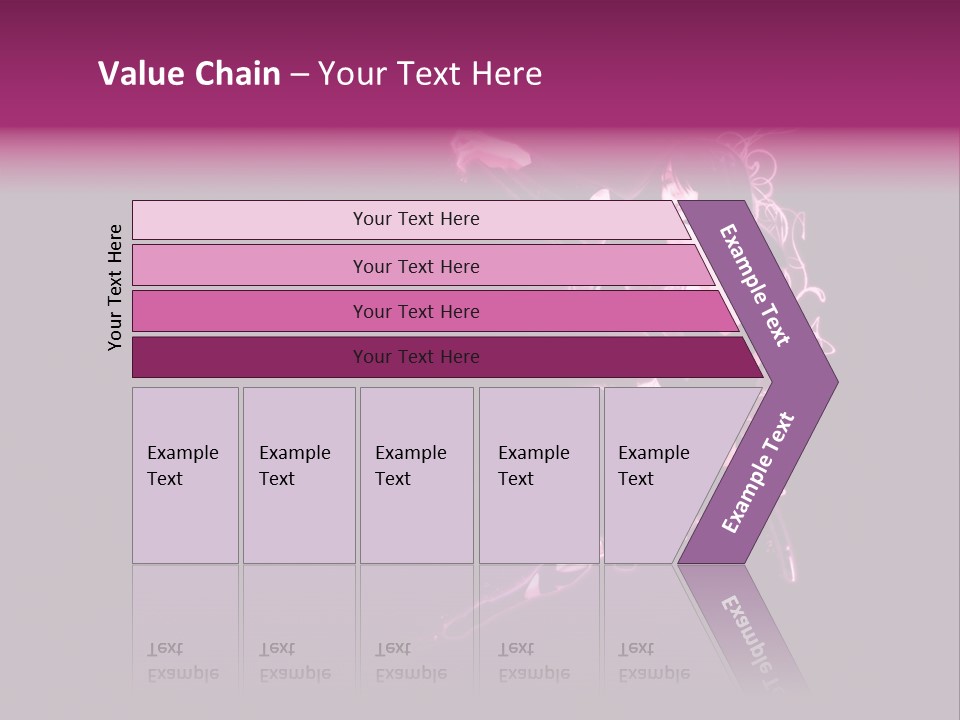Image resolution: width=960 pixels, height=720 pixels.
Task: Select the 'Value Chain – Your Text Here' title
Action: pyautogui.click(x=320, y=74)
